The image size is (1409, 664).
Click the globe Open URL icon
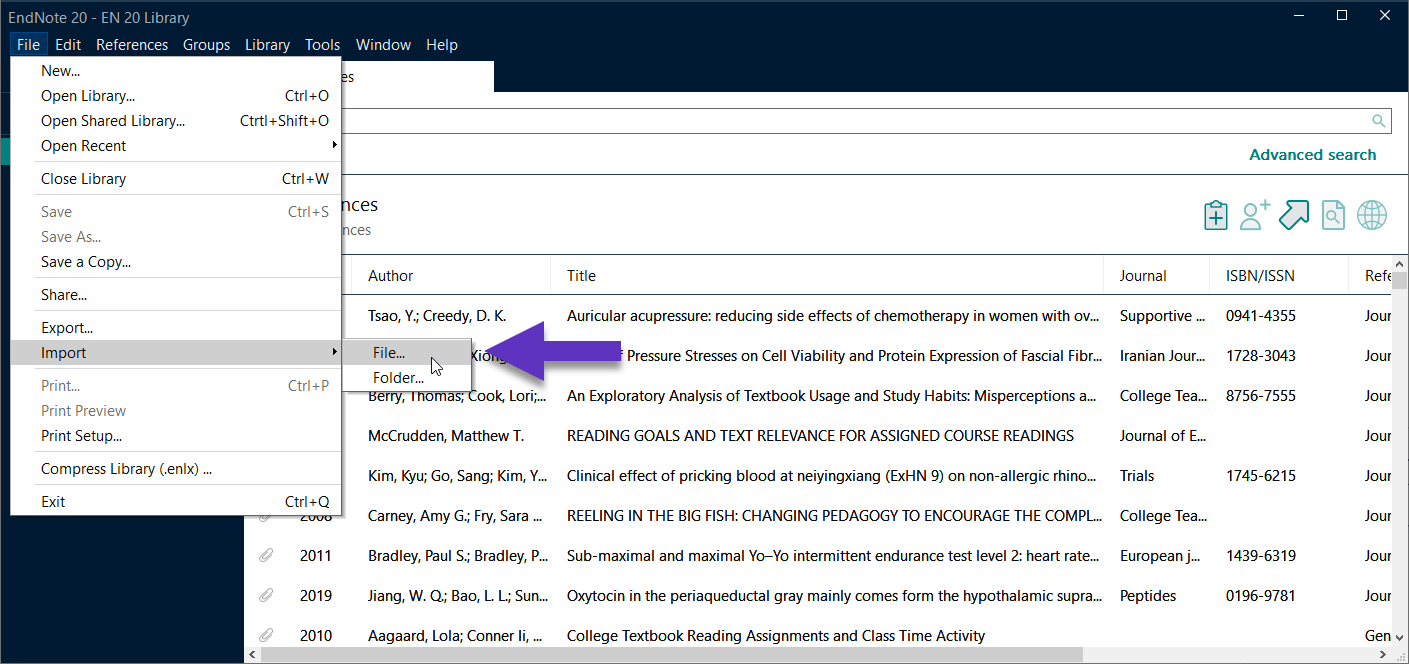click(x=1371, y=214)
